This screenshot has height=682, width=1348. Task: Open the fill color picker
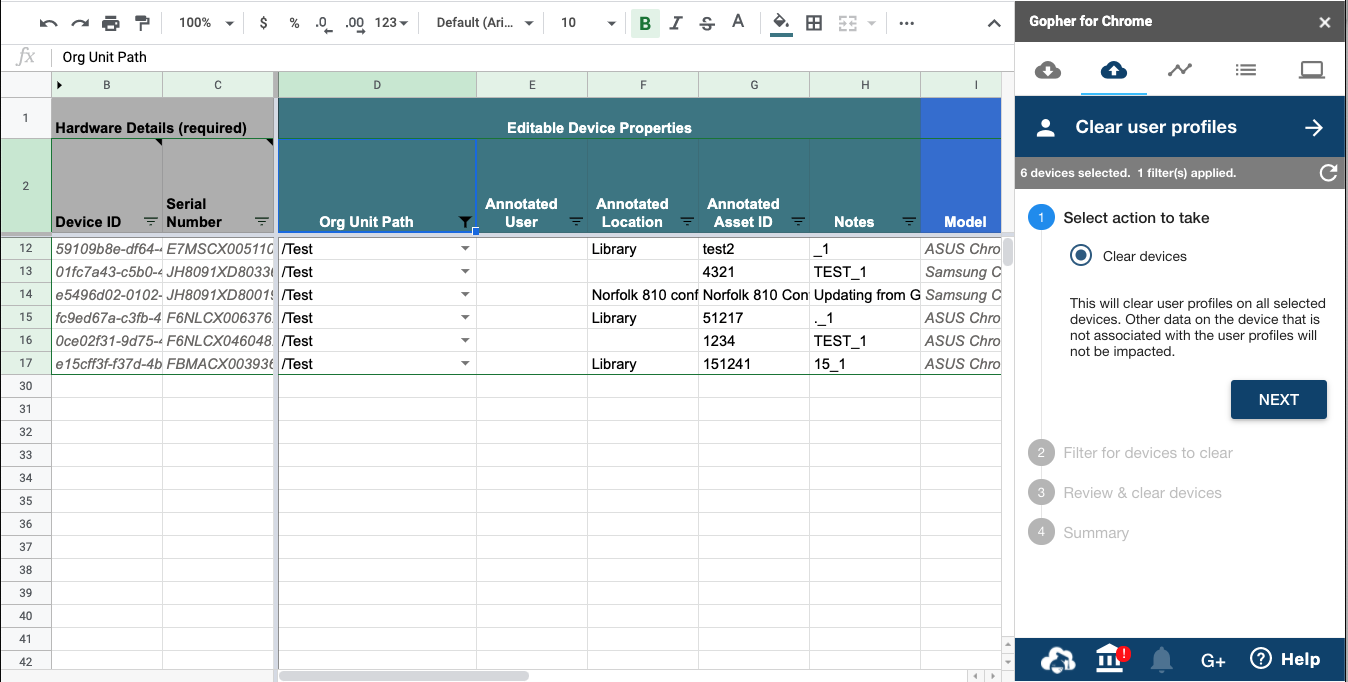tap(781, 23)
